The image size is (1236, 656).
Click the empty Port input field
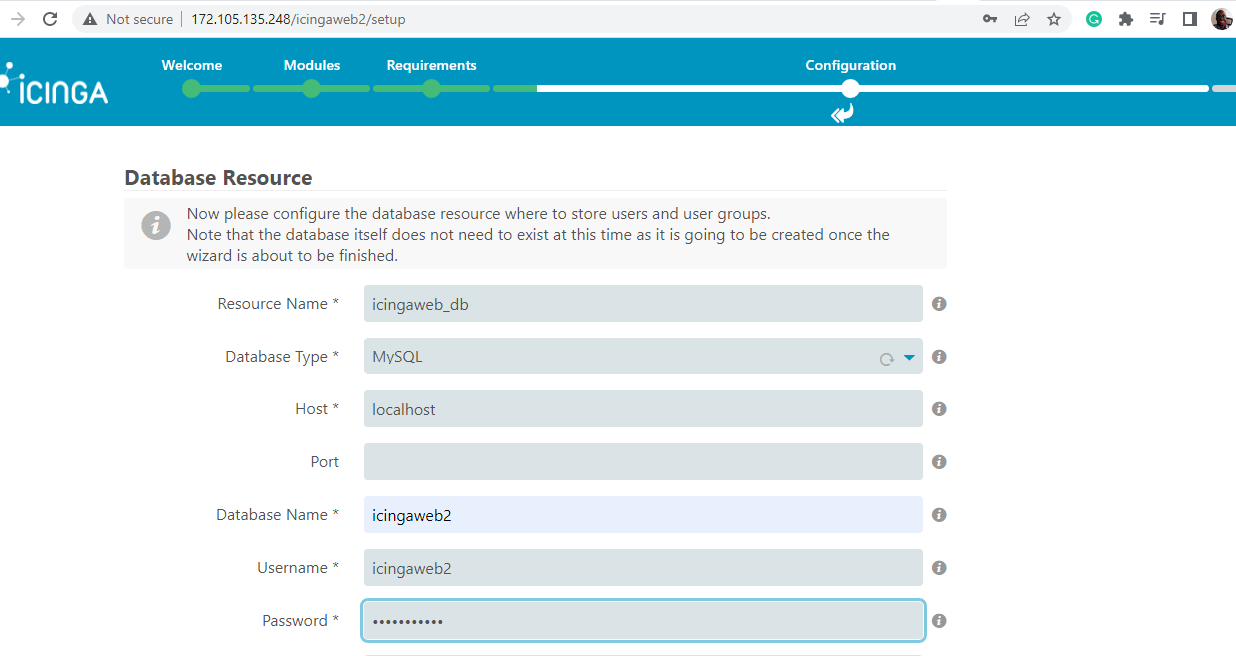click(x=643, y=462)
